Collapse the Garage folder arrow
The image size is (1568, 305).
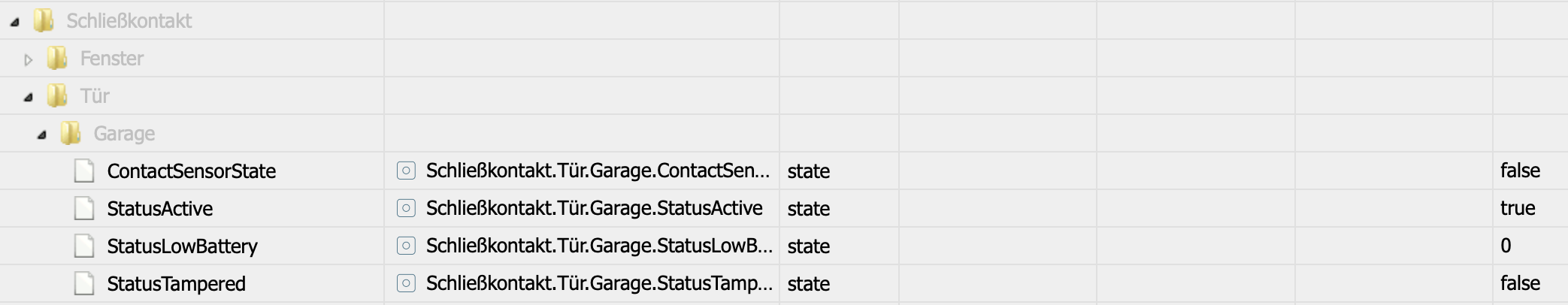click(42, 134)
